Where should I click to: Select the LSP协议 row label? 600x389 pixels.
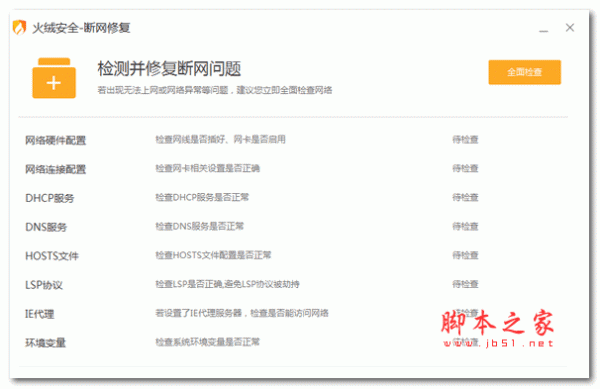click(44, 285)
